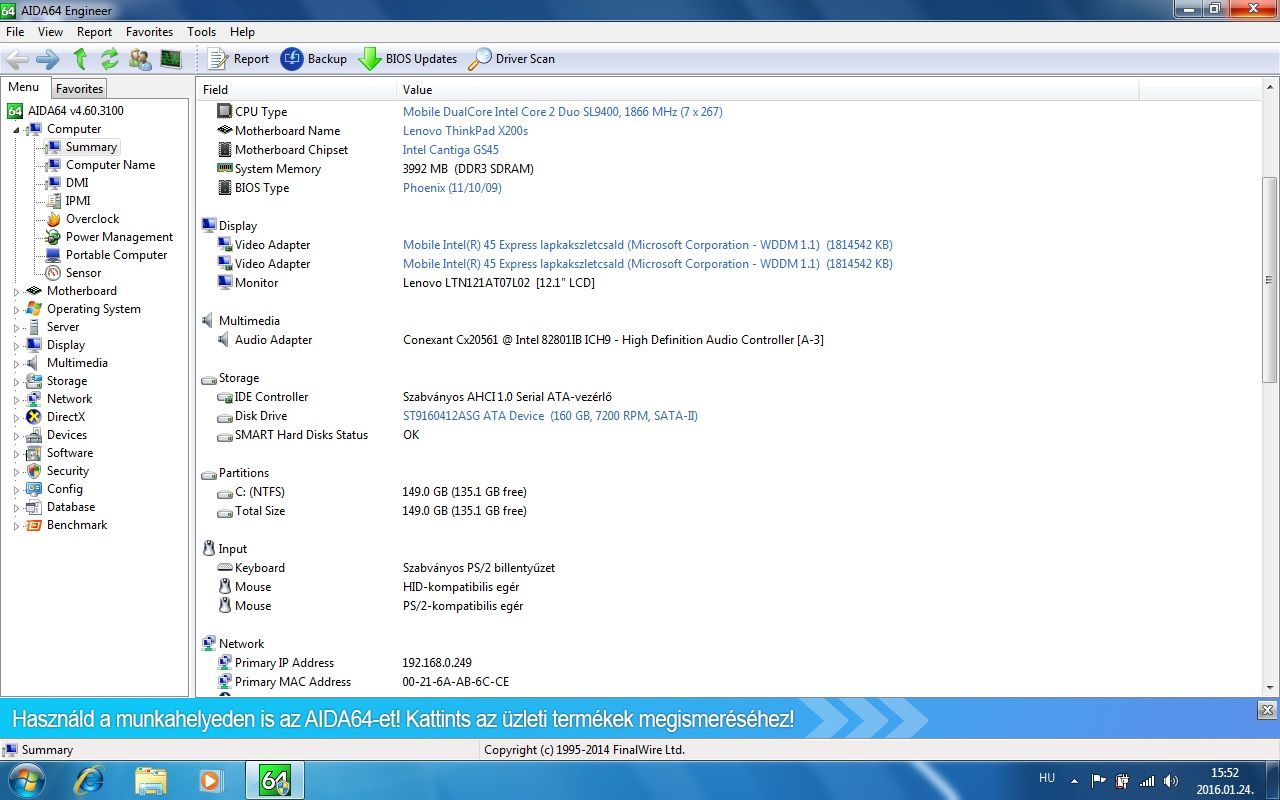Click the Devices tree icon

pos(34,435)
